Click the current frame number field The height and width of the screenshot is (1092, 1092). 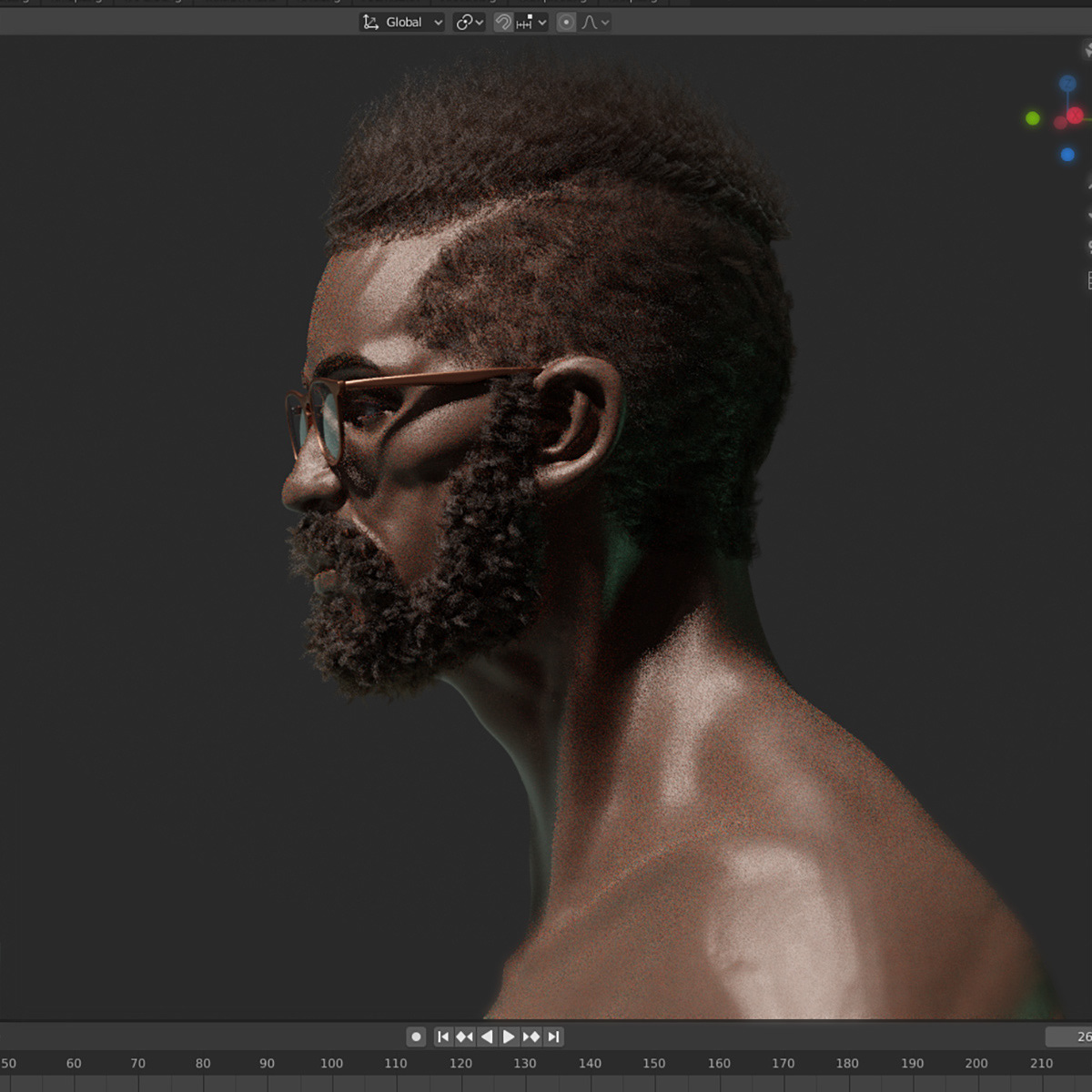[1069, 1036]
